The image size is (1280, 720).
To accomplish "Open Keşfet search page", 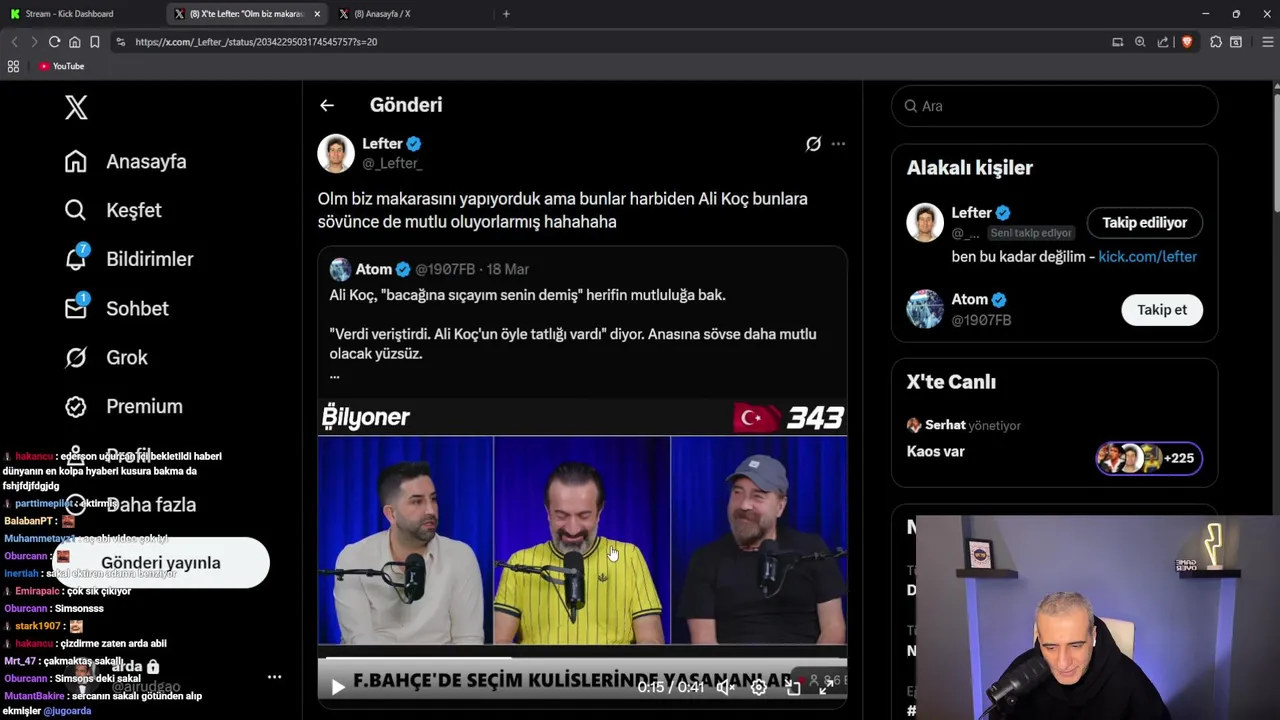I will (113, 210).
